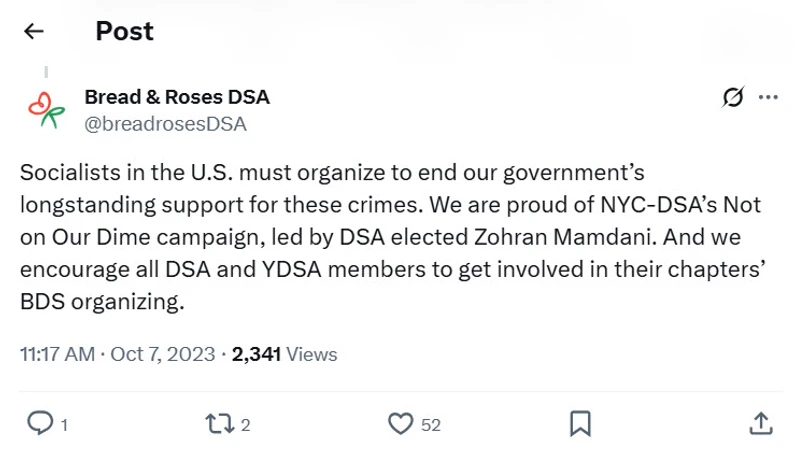This screenshot has height=454, width=800.
Task: Click the reply speech bubble icon
Action: (x=38, y=424)
